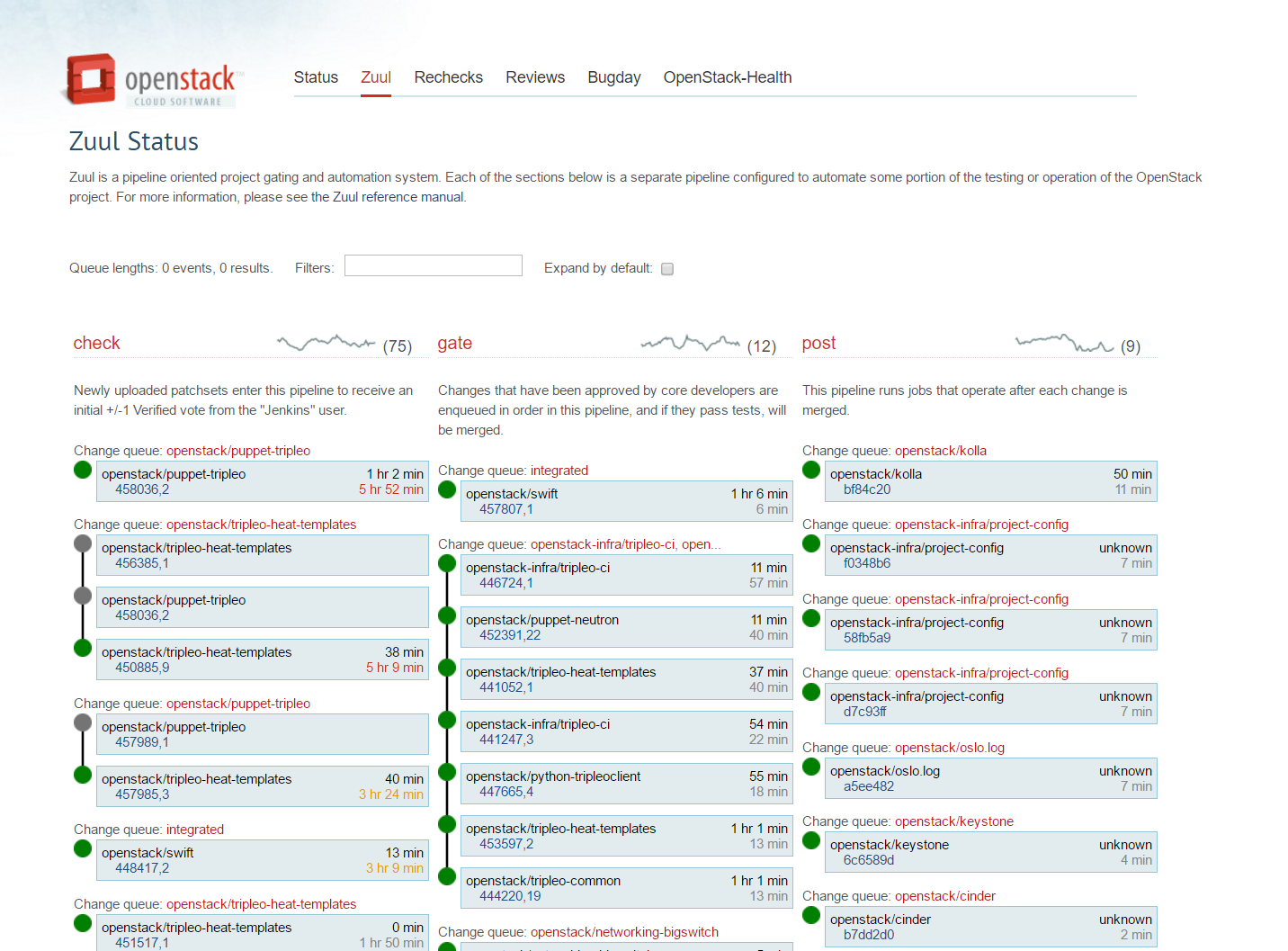The width and height of the screenshot is (1288, 951).
Task: Click the green dot beside change 451517,1
Action: [x=83, y=923]
